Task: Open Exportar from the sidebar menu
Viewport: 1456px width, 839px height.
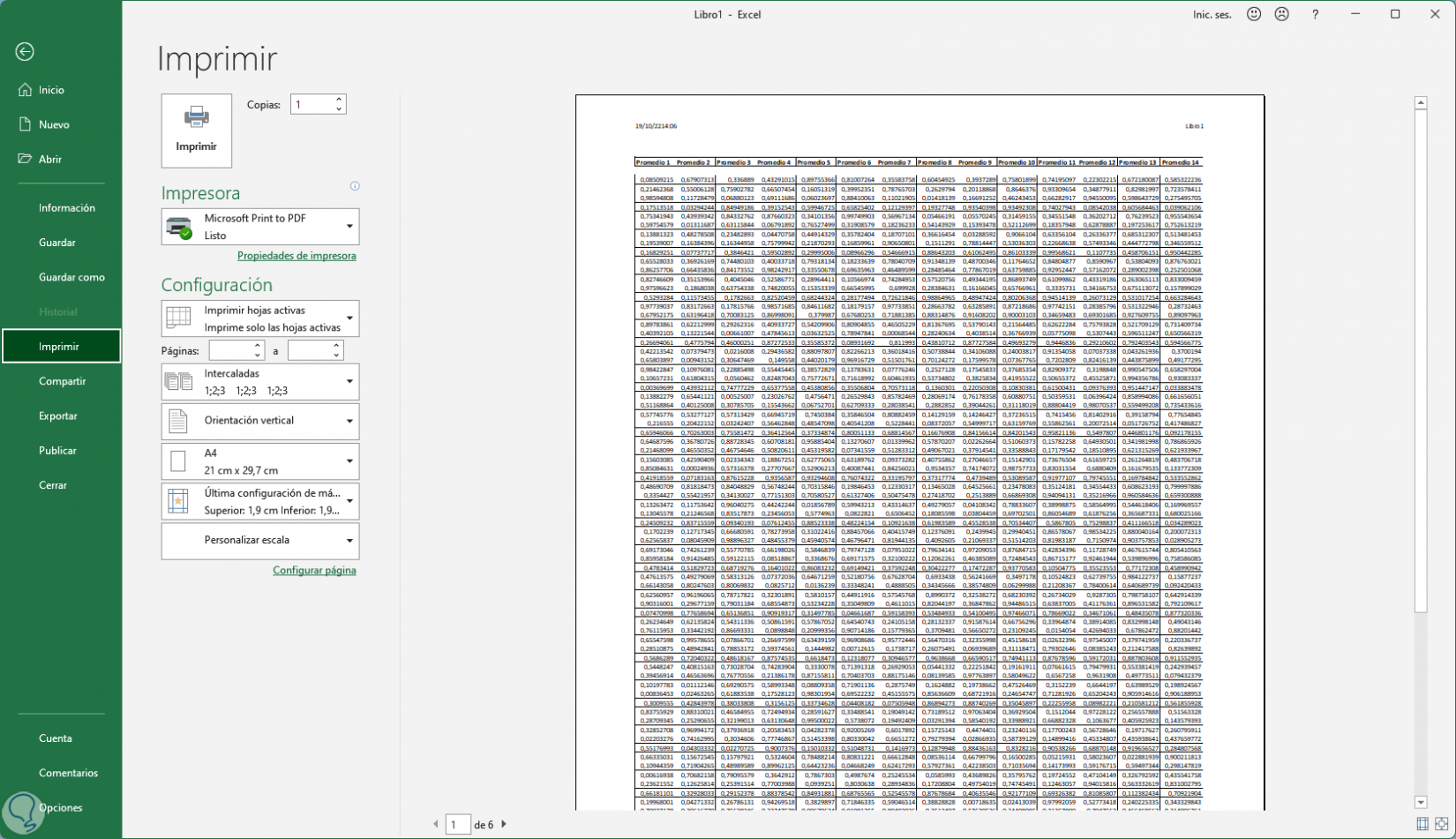Action: [x=58, y=416]
